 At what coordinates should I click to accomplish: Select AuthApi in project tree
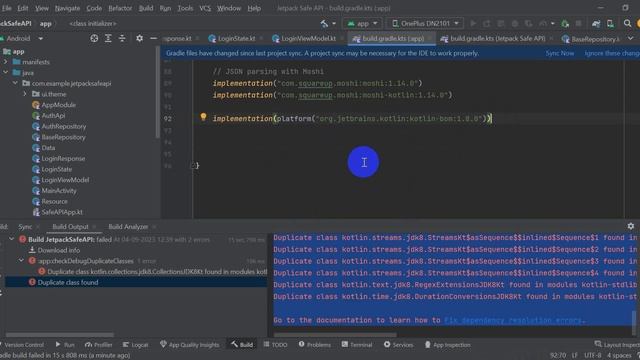(49, 116)
